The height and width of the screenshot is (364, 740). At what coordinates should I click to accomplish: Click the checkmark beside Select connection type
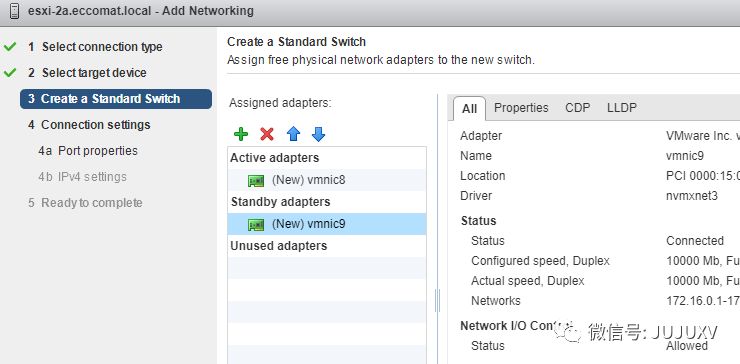(x=10, y=47)
